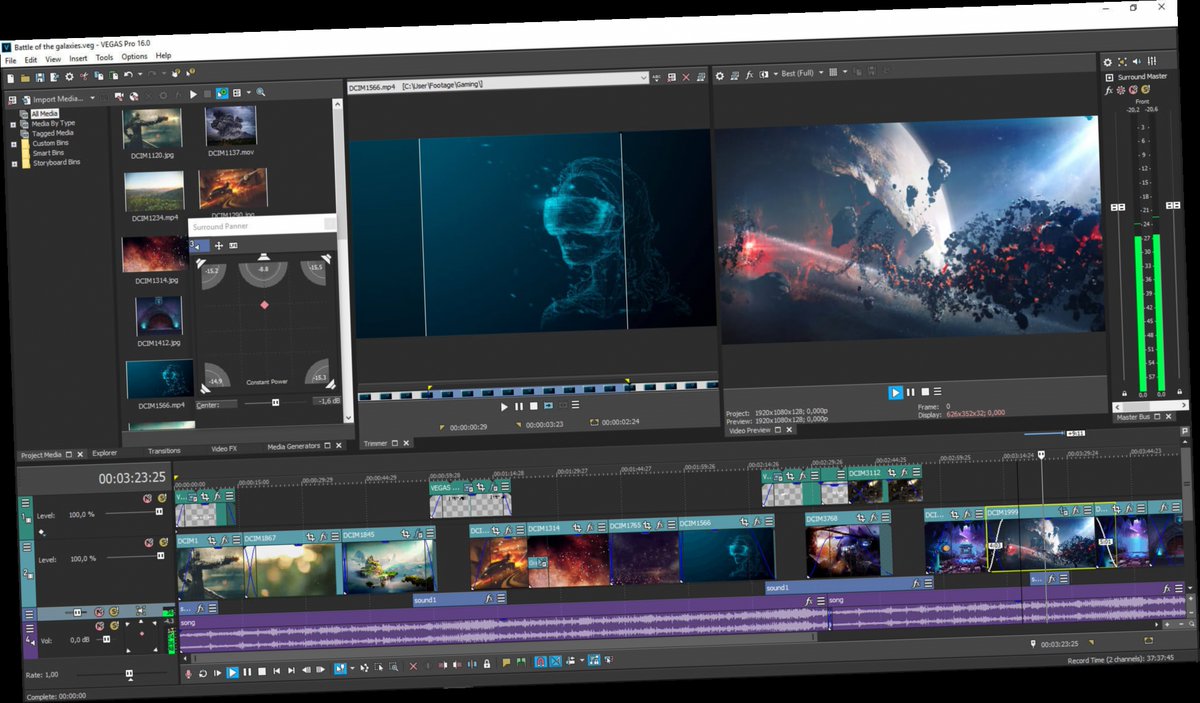Screen dimensions: 1200x703
Task: Click the Save disk icon in main toolbar
Action: (x=40, y=77)
